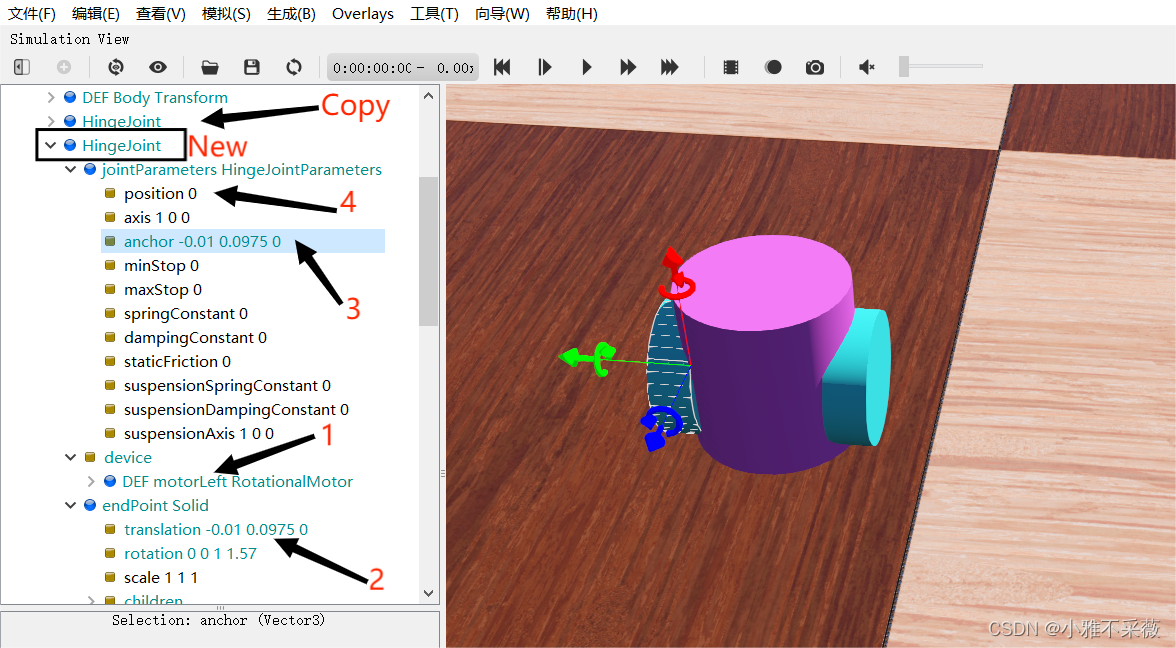The image size is (1176, 648).
Task: Collapse the jointParameters HingeJointParameters node
Action: [70, 170]
